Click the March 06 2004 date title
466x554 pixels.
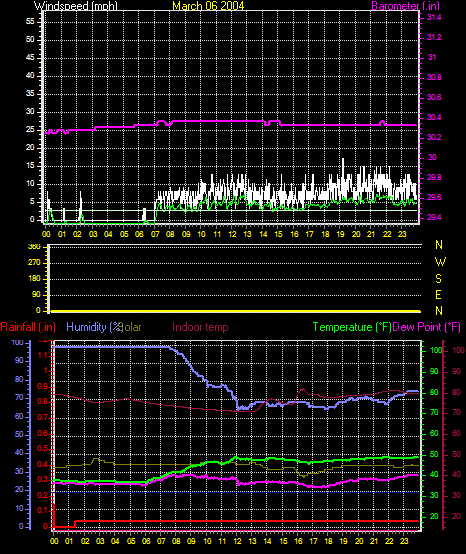(x=208, y=6)
